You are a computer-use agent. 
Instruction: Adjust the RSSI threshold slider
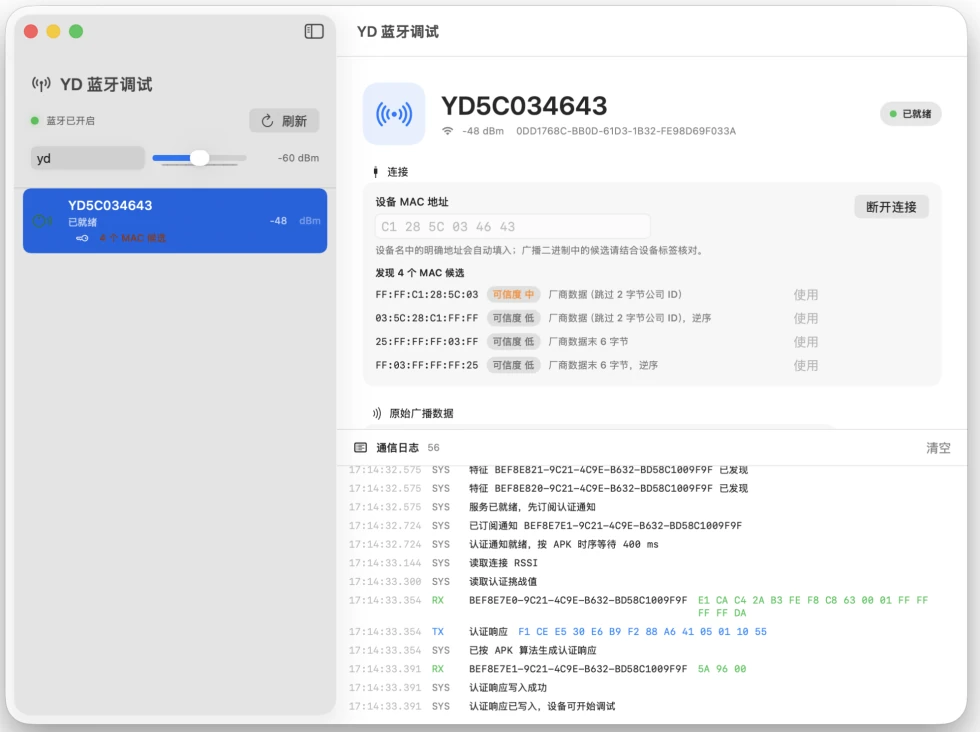(199, 158)
